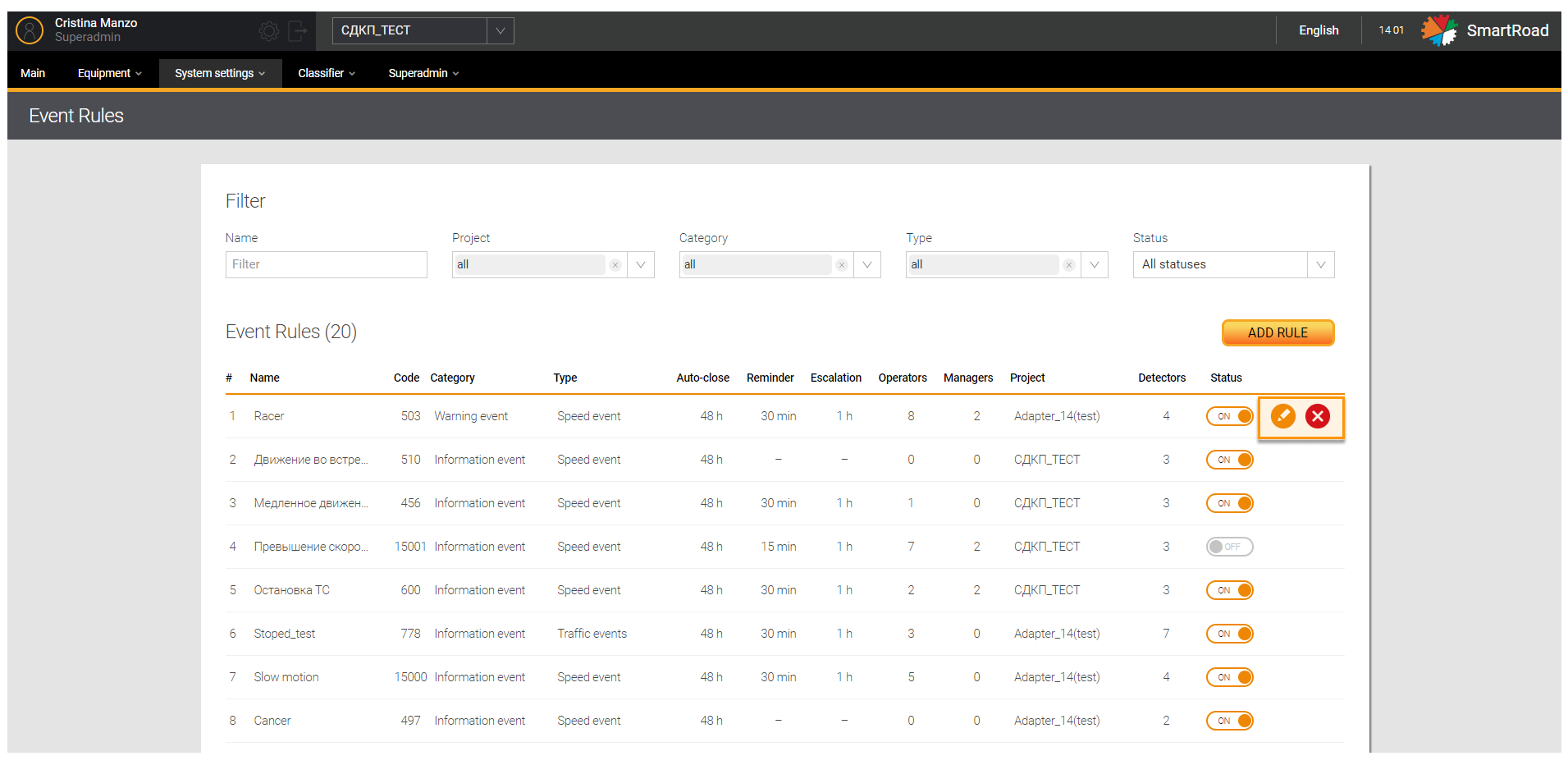
Task: Clear the Category filter selection
Action: (842, 265)
